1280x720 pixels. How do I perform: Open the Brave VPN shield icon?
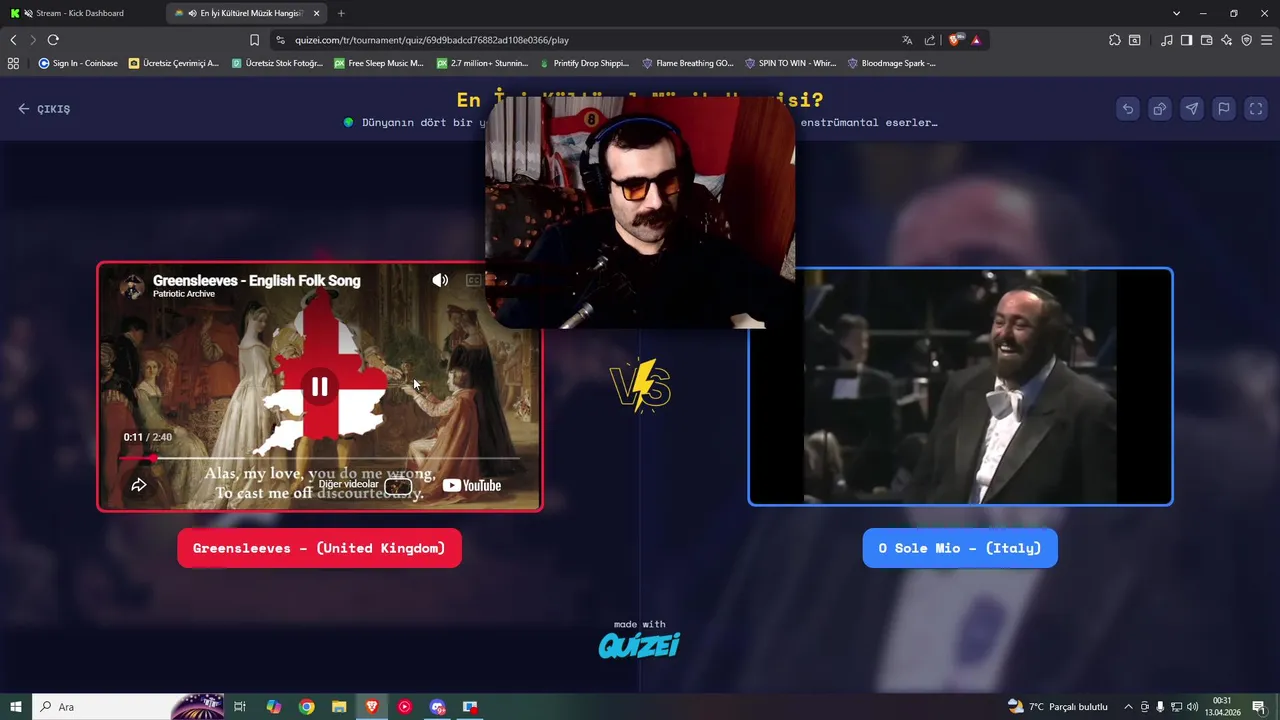1247,40
